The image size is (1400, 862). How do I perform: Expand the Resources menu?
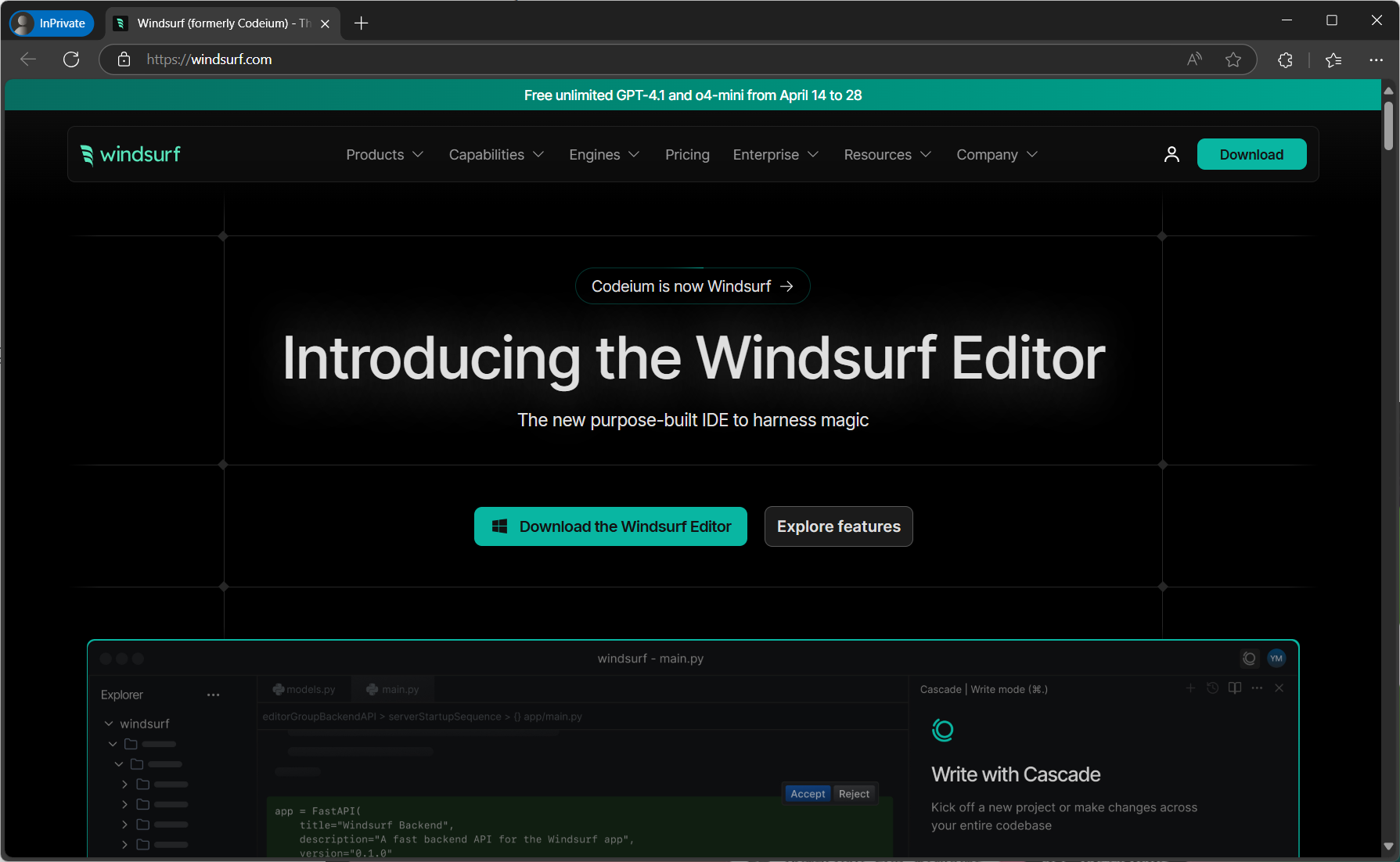pos(887,155)
